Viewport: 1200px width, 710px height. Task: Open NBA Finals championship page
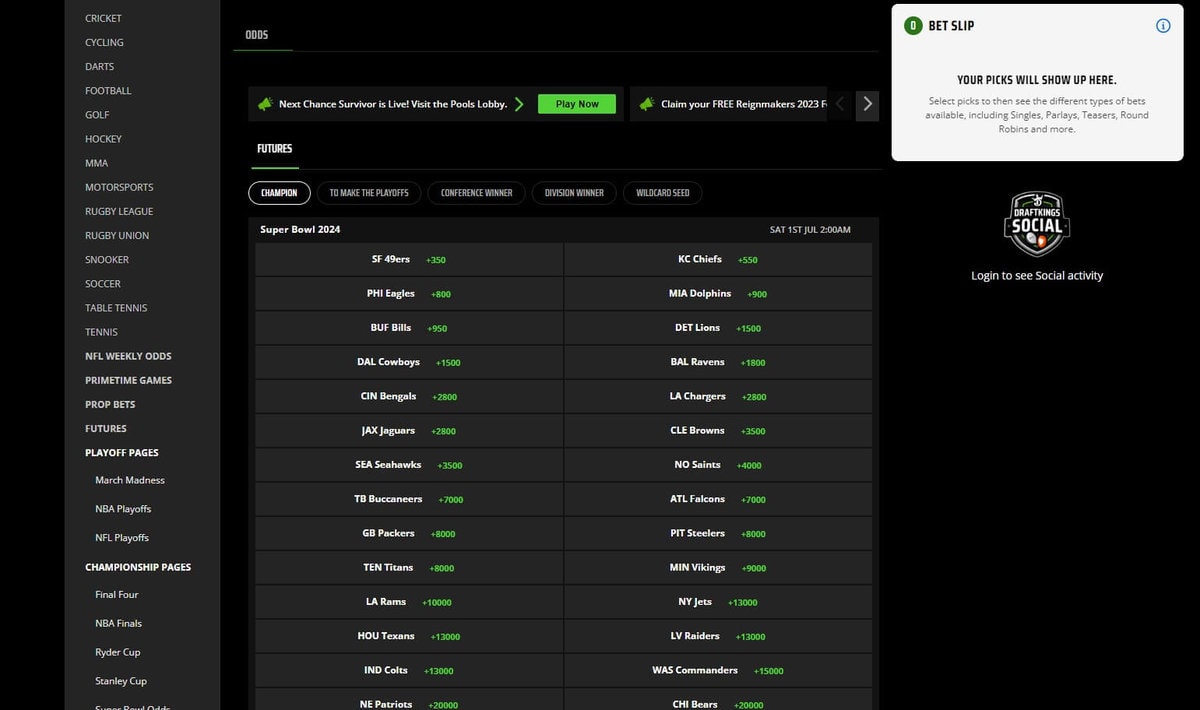(119, 623)
